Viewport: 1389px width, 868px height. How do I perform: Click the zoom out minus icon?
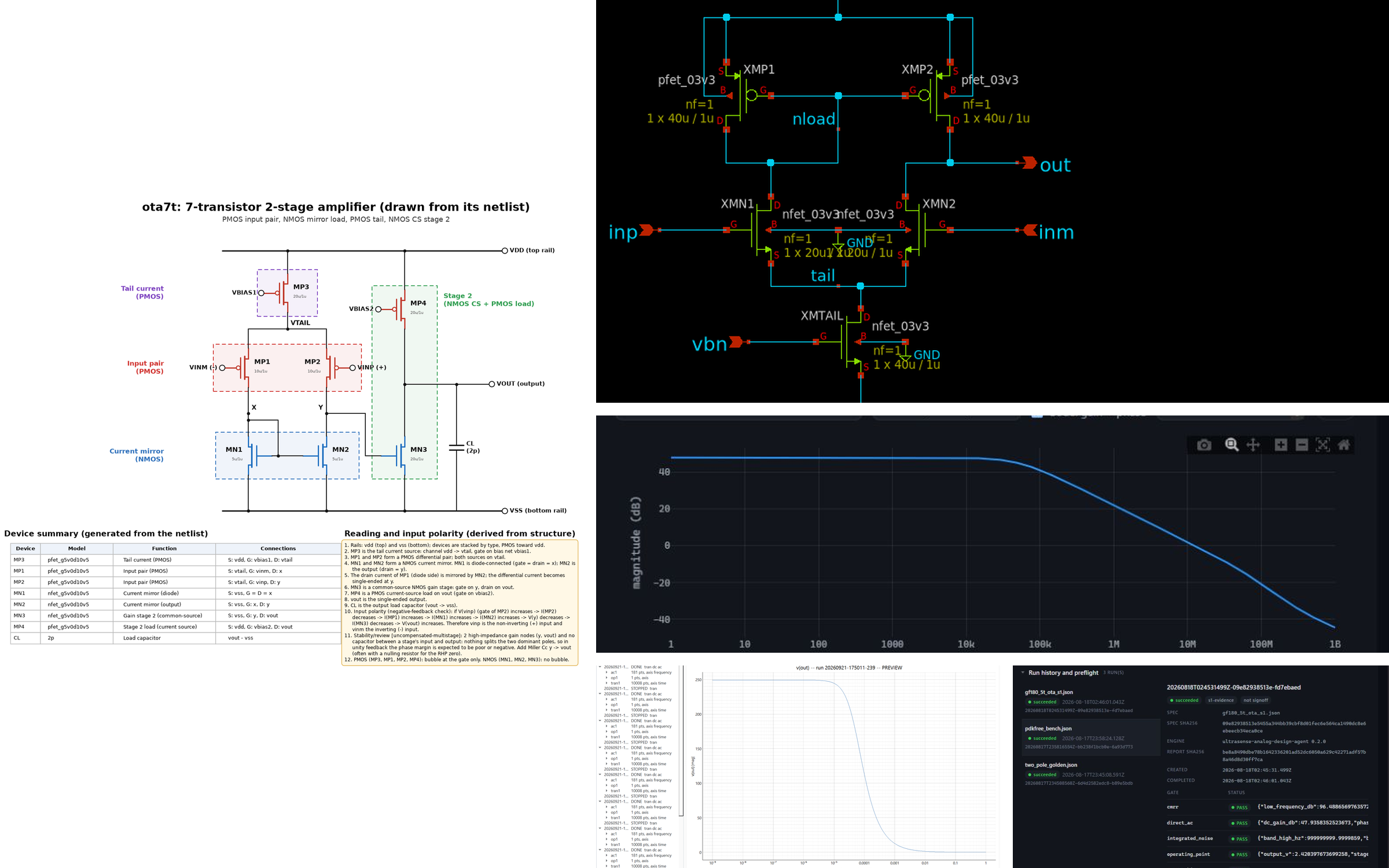coord(1302,444)
